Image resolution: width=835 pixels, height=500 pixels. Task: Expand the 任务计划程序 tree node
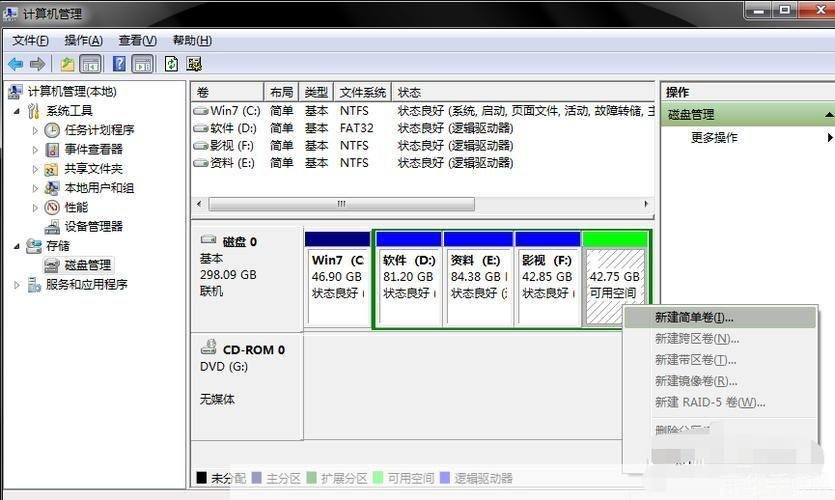tap(35, 130)
